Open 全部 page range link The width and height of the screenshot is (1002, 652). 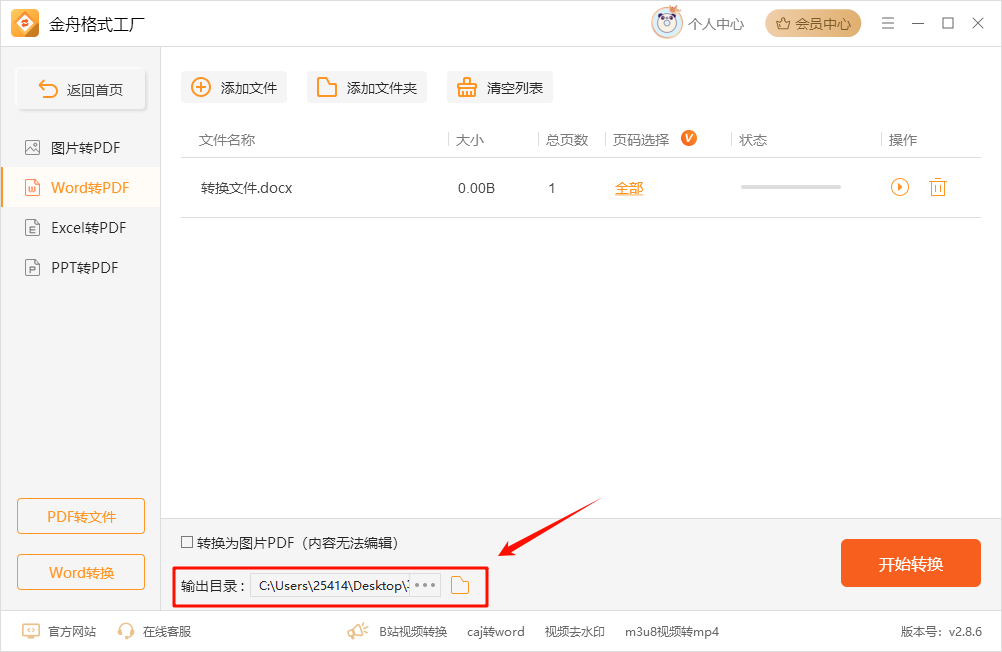[x=629, y=188]
